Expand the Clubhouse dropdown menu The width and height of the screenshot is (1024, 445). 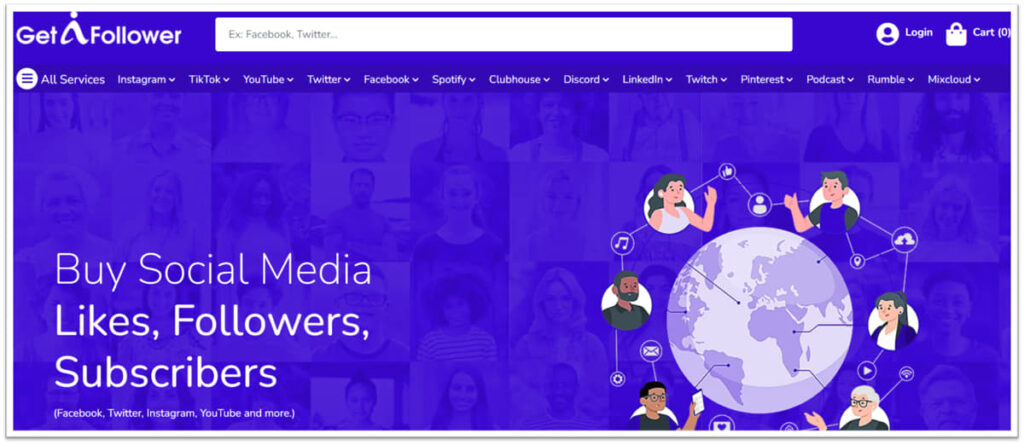point(520,80)
